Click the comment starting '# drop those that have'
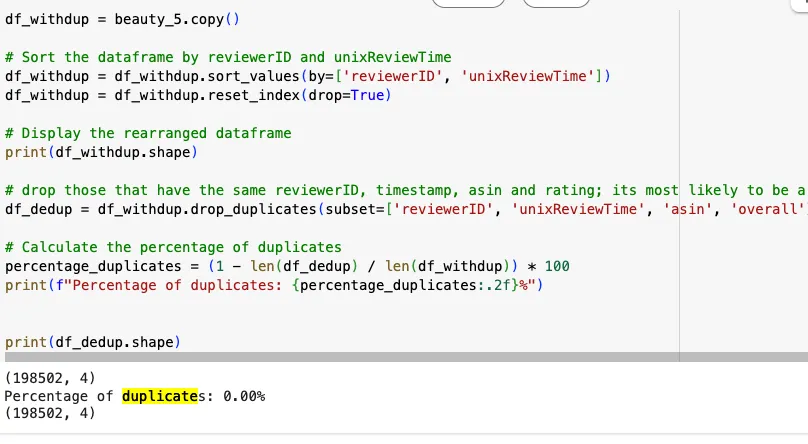The height and width of the screenshot is (444, 808). click(x=406, y=191)
